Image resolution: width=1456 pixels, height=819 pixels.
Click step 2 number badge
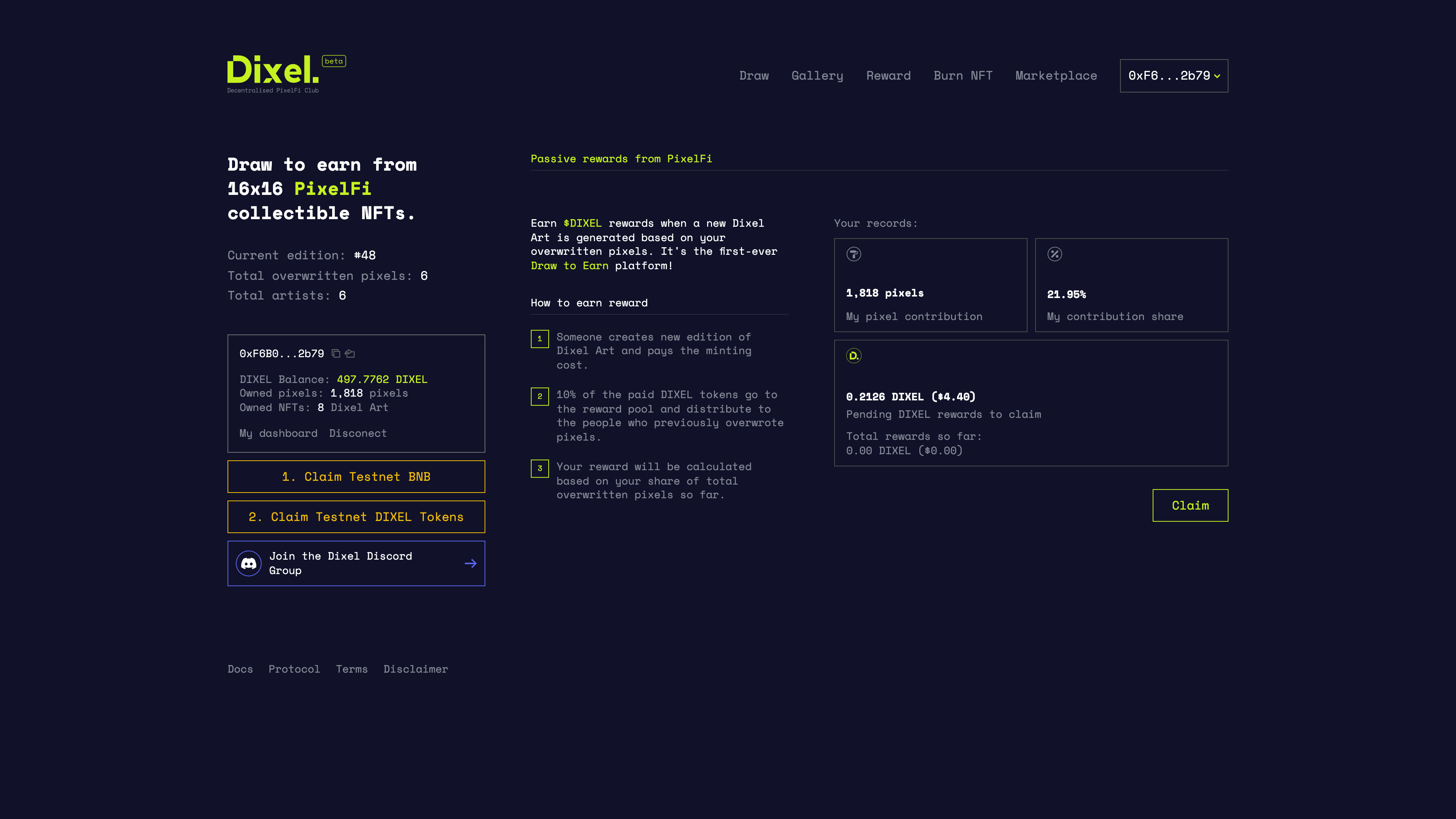540,396
